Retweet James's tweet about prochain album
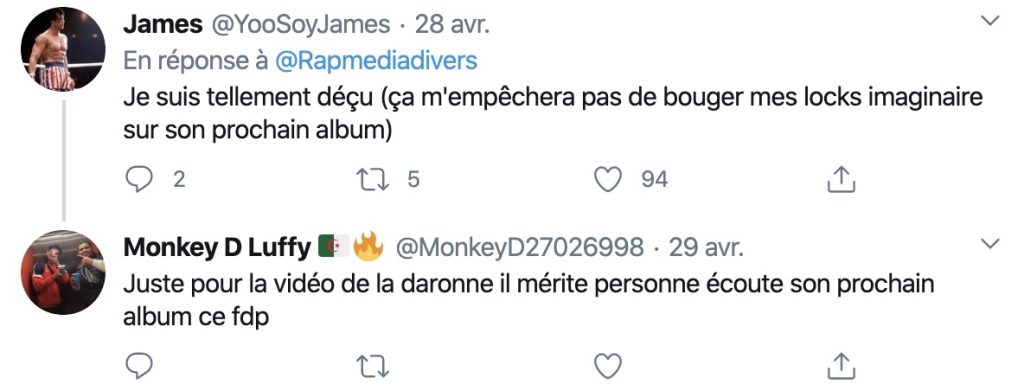The height and width of the screenshot is (391, 1024). coord(375,180)
